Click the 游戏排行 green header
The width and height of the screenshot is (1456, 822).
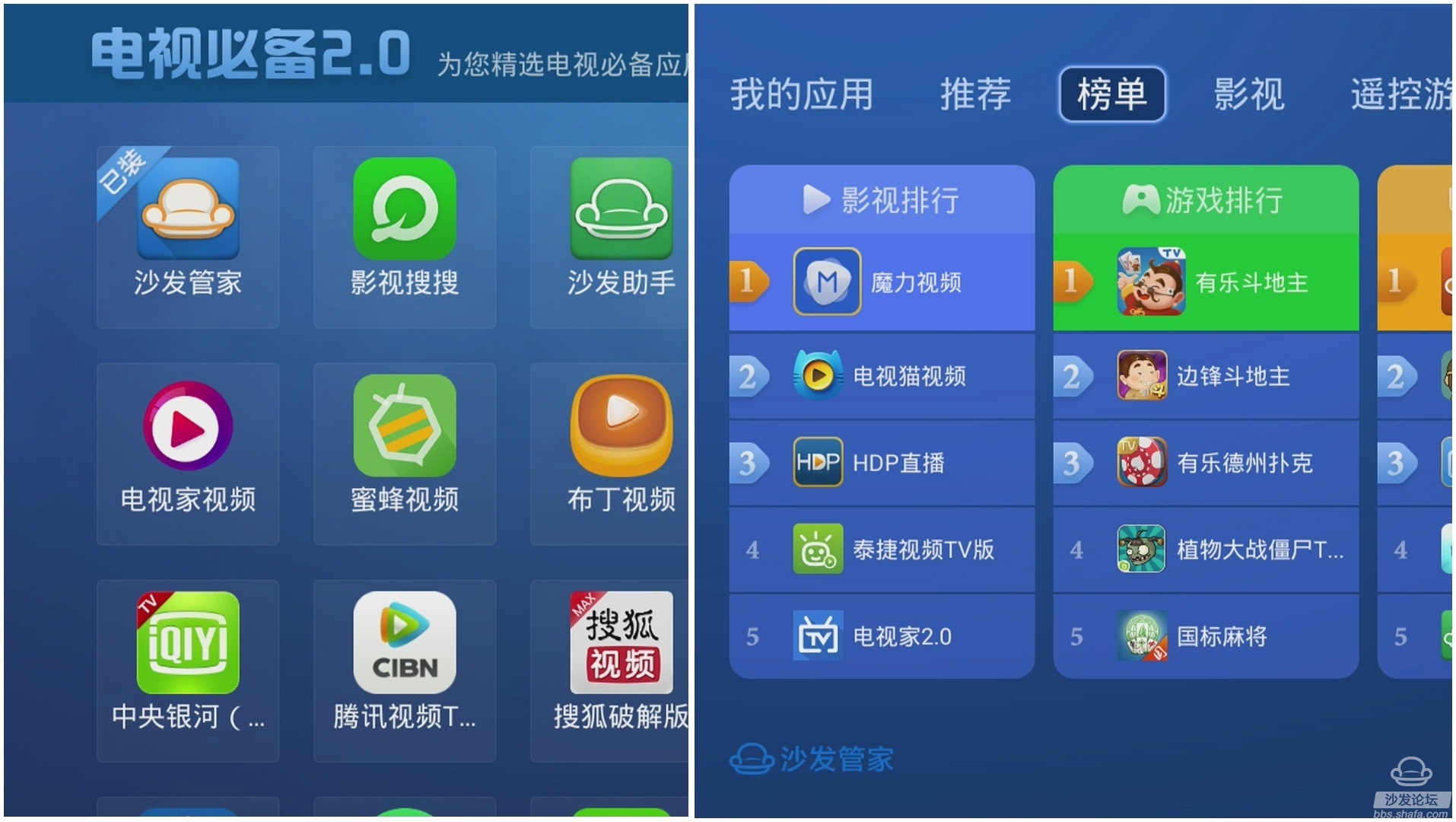[1206, 199]
